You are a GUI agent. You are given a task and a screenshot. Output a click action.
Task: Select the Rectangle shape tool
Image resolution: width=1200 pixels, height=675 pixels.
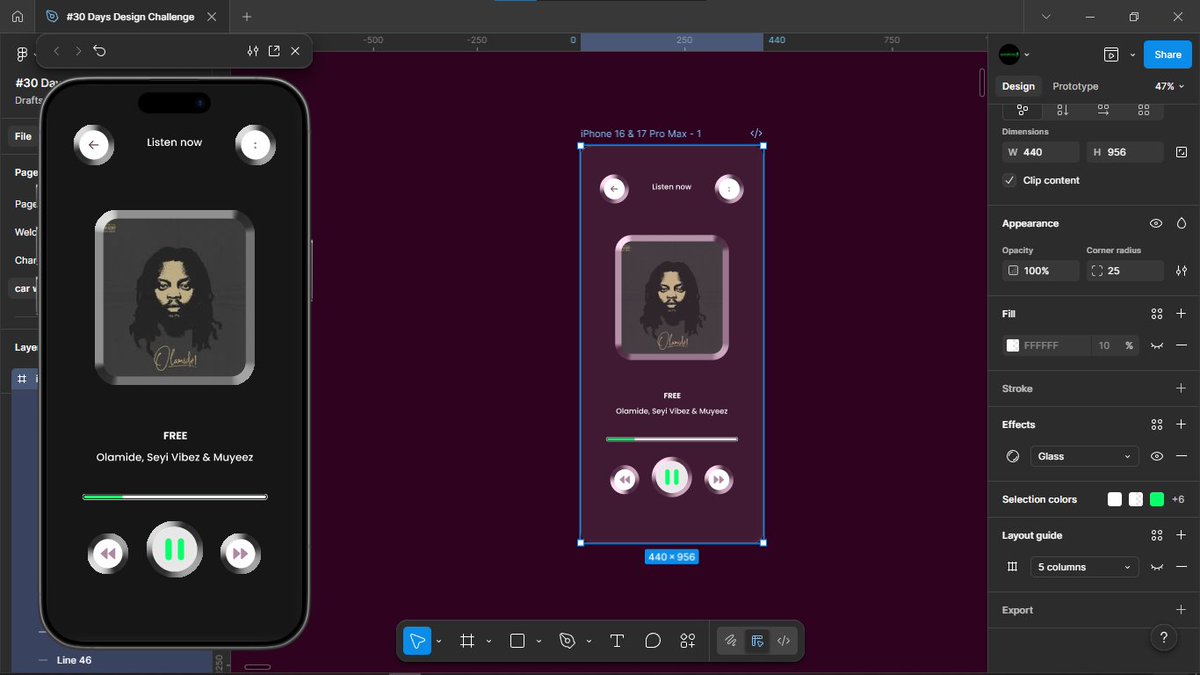tap(517, 641)
